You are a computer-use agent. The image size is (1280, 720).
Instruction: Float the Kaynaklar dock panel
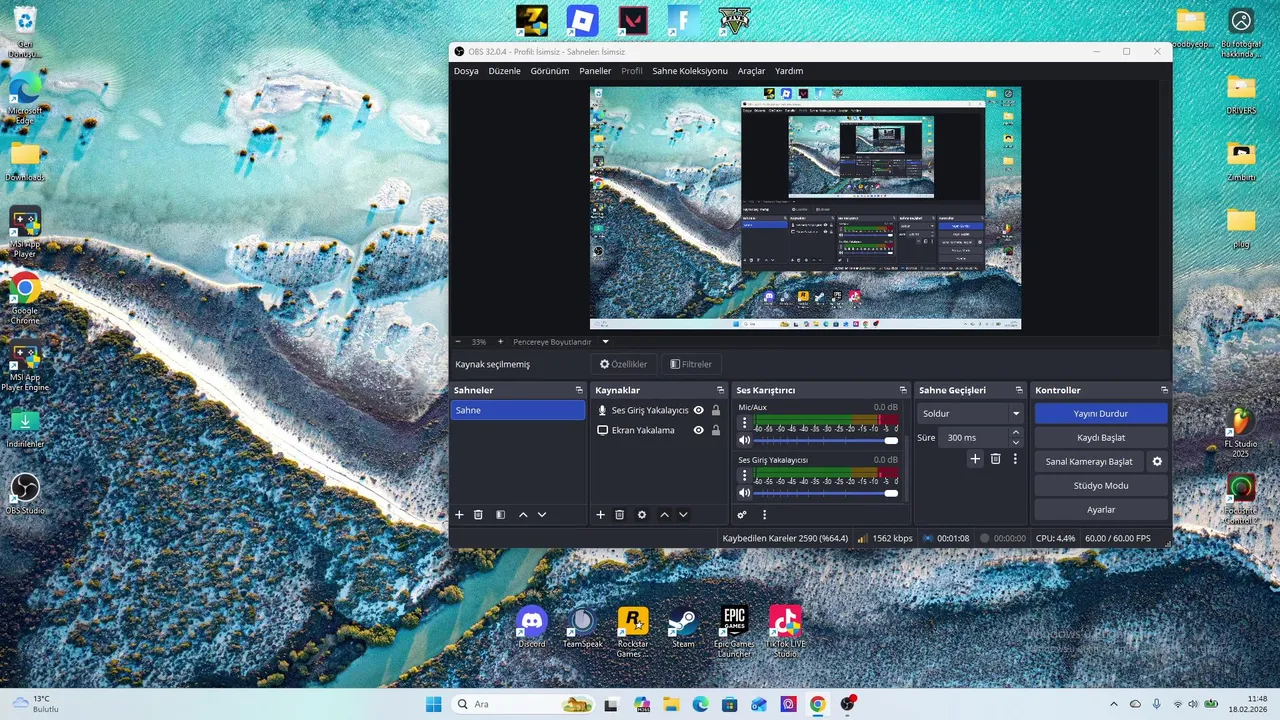coord(720,390)
